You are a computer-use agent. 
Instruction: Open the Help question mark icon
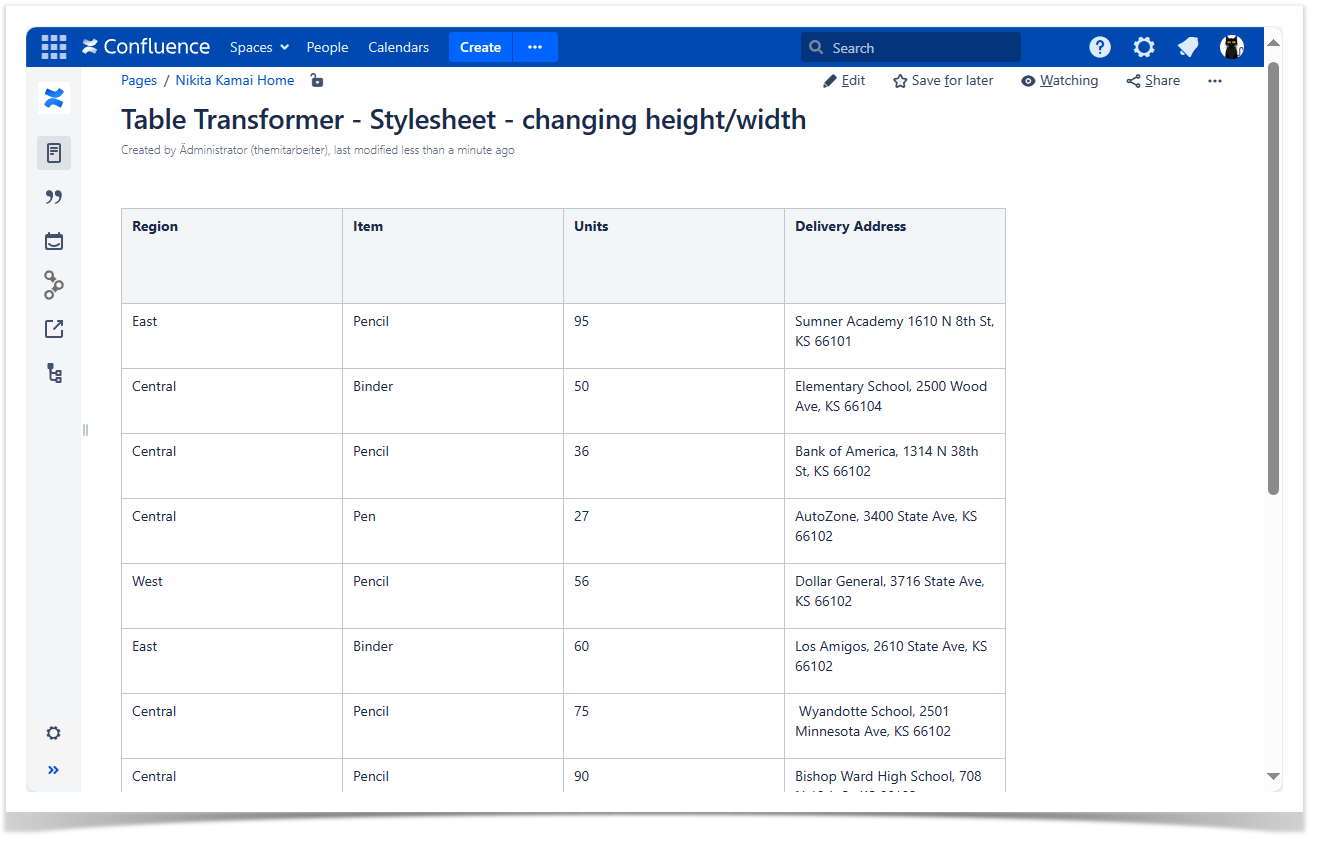[1100, 47]
